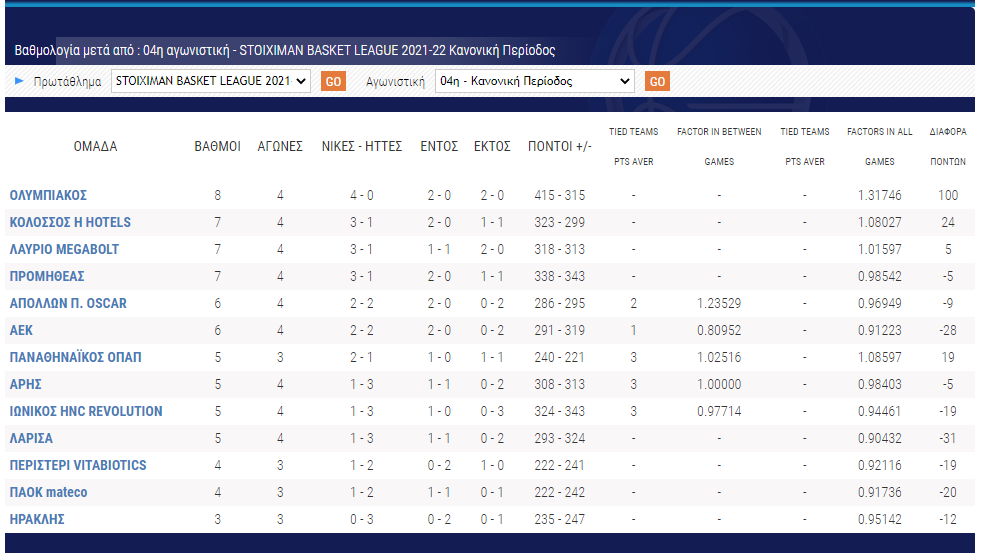Click points value 293 - 324
Screen dimensions: 983x553
coord(560,438)
